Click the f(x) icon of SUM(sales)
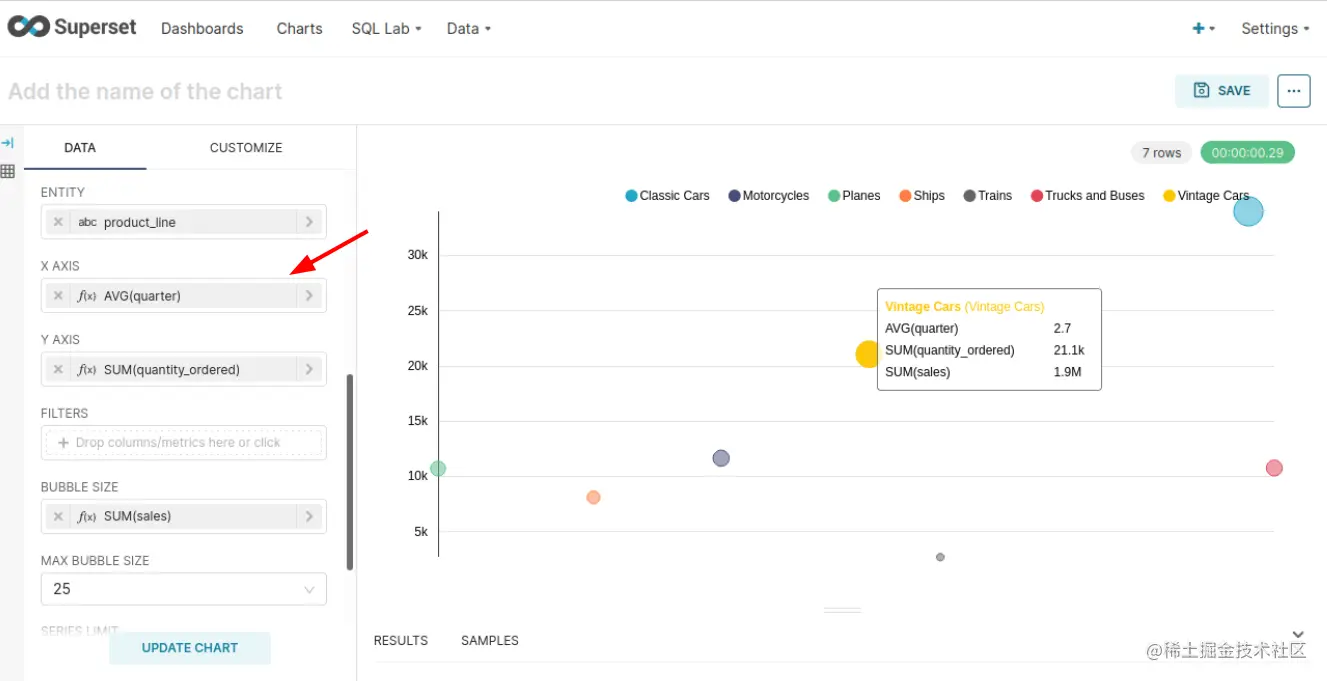The height and width of the screenshot is (681, 1327). pos(87,517)
